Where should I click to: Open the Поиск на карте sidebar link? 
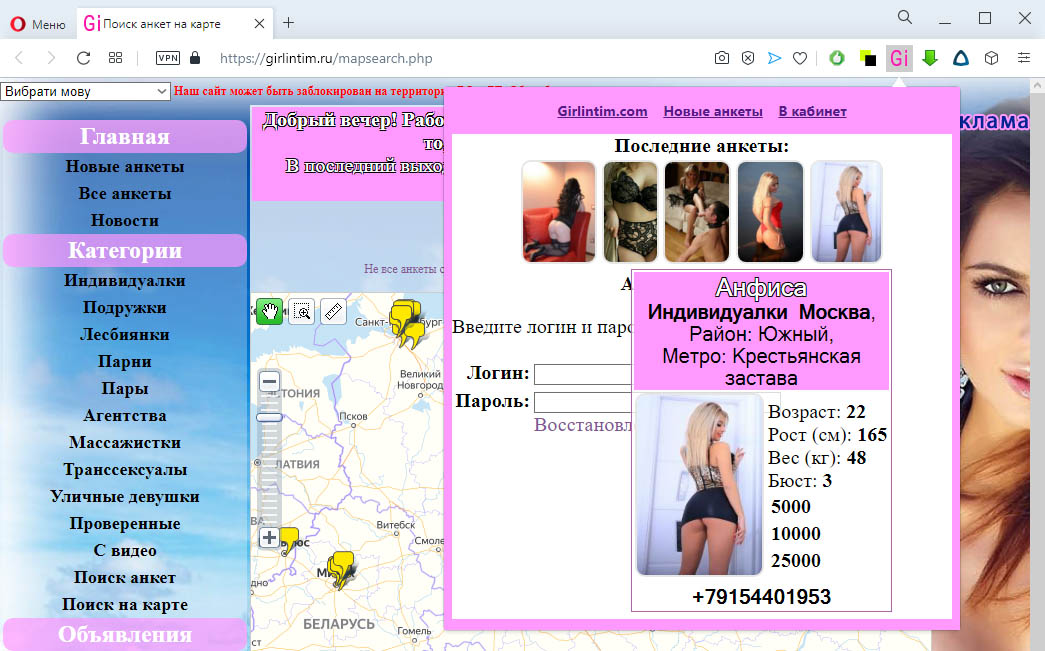pos(125,605)
